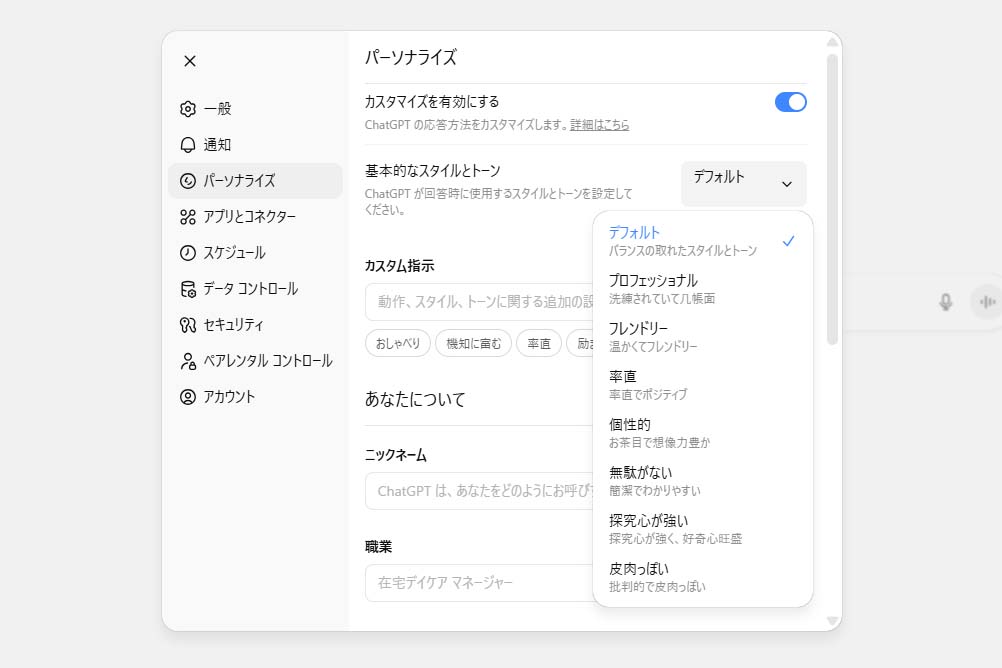This screenshot has width=1002, height=668.
Task: Click the 一般 gear icon
Action: [x=188, y=109]
